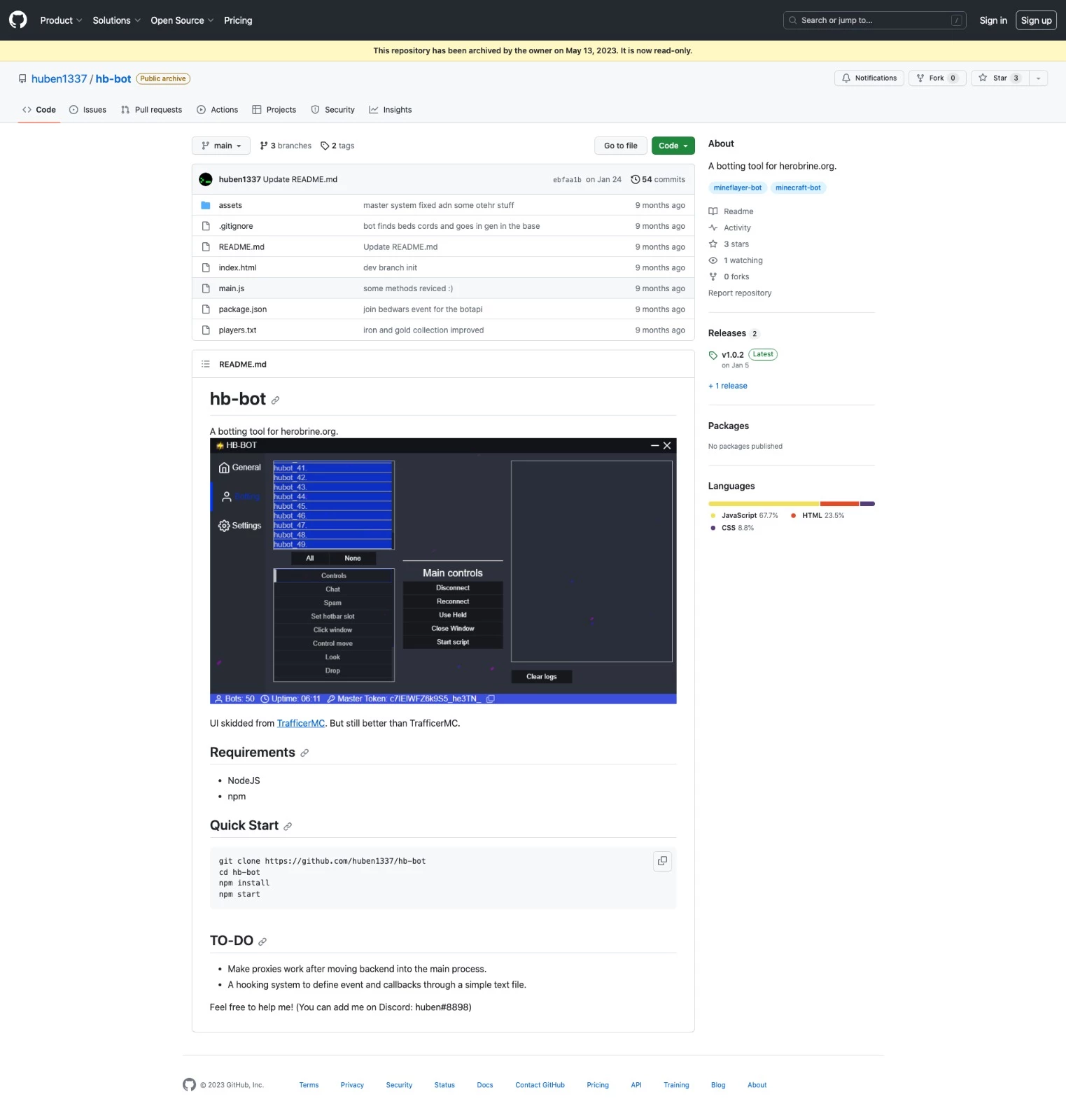The height and width of the screenshot is (1120, 1066).
Task: Open package.json file
Action: [243, 309]
